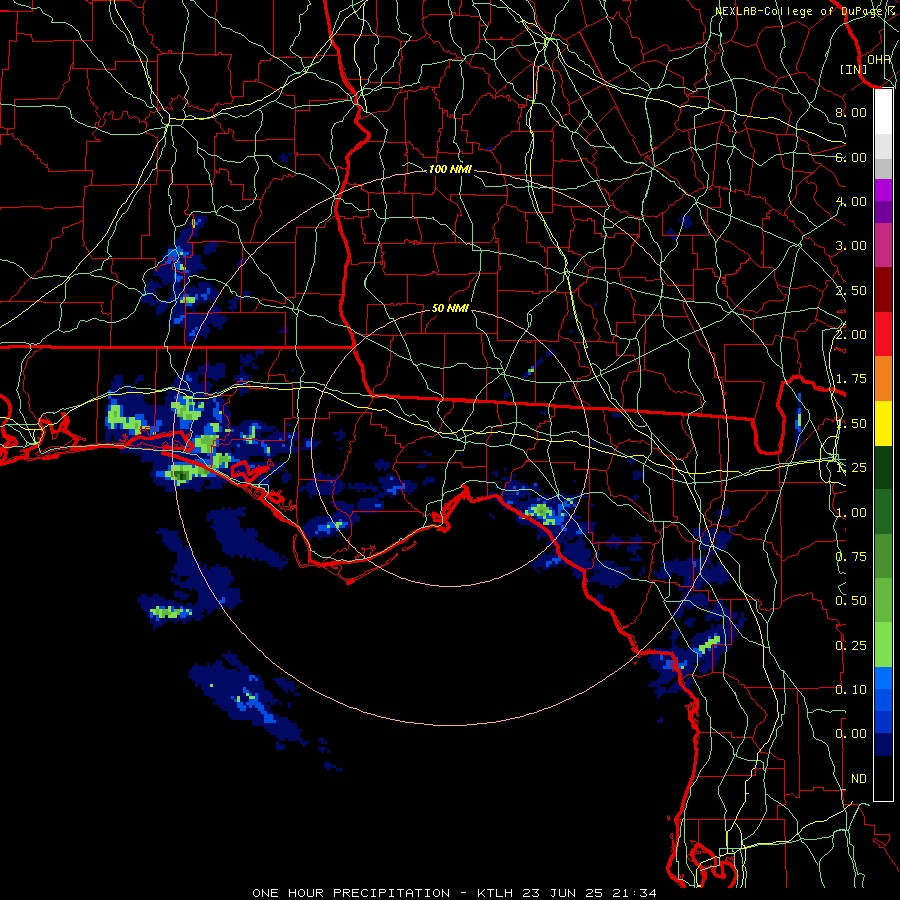Click the white swatch atop the color scale
Viewport: 900px width, 900px height.
click(x=883, y=112)
